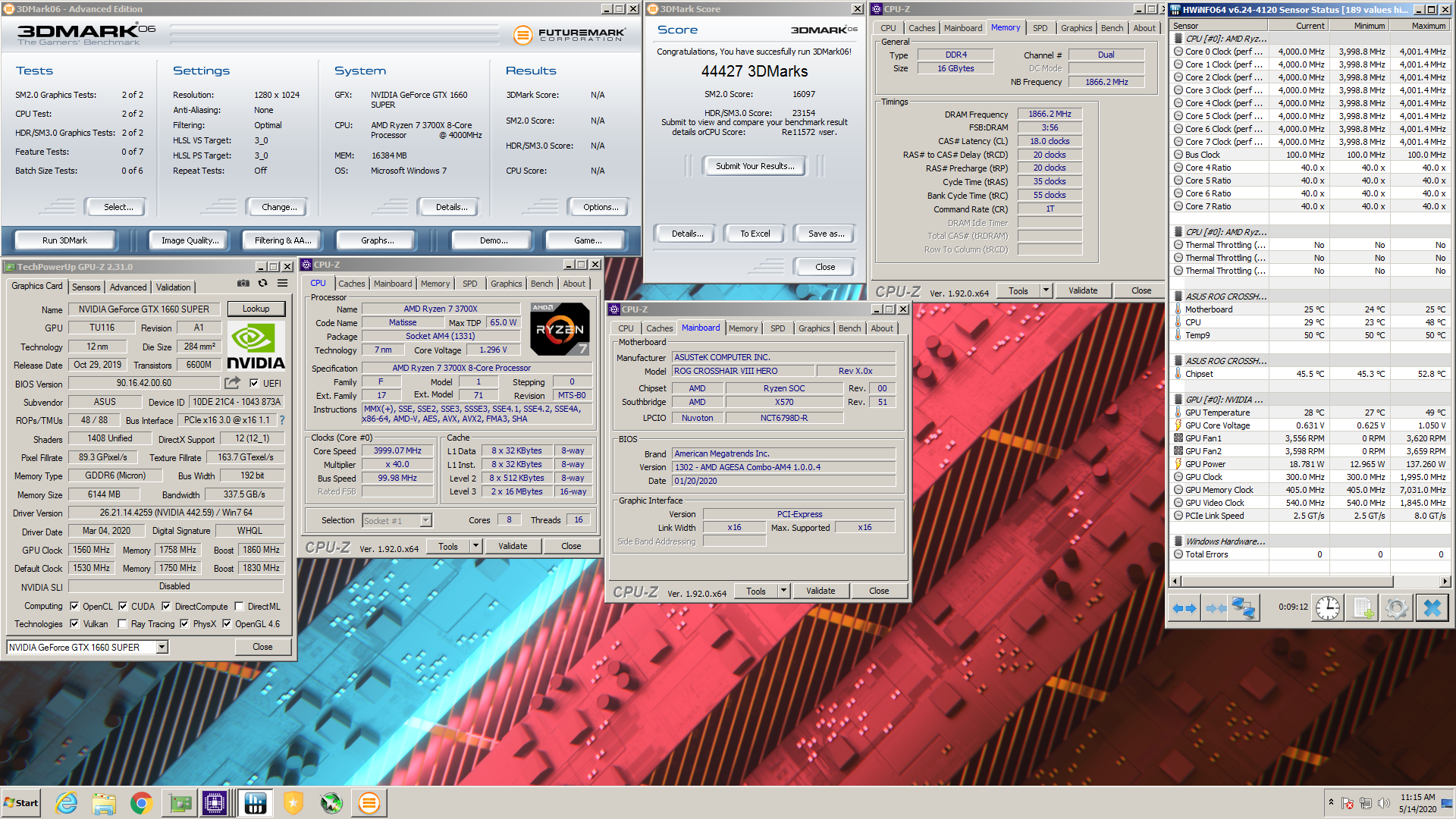Reset the HWiNFO clock timer icon

1328,607
